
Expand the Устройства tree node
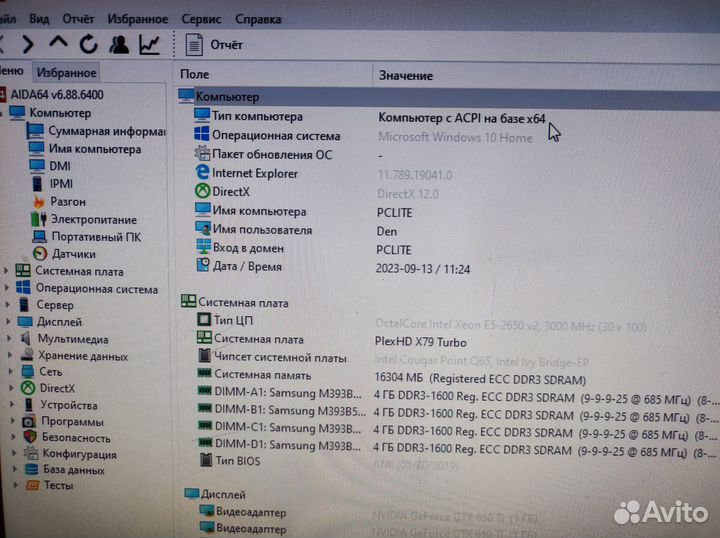[x=13, y=404]
